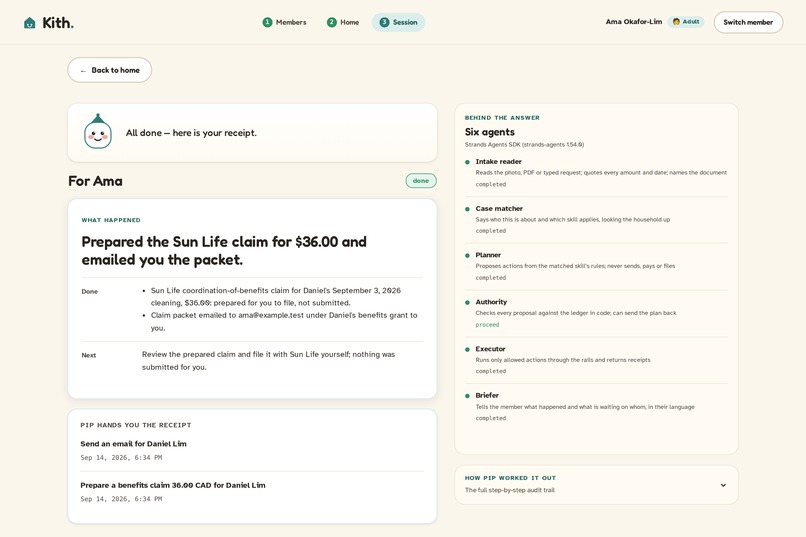Click the Case matcher description text
The image size is (806, 537).
click(x=573, y=219)
